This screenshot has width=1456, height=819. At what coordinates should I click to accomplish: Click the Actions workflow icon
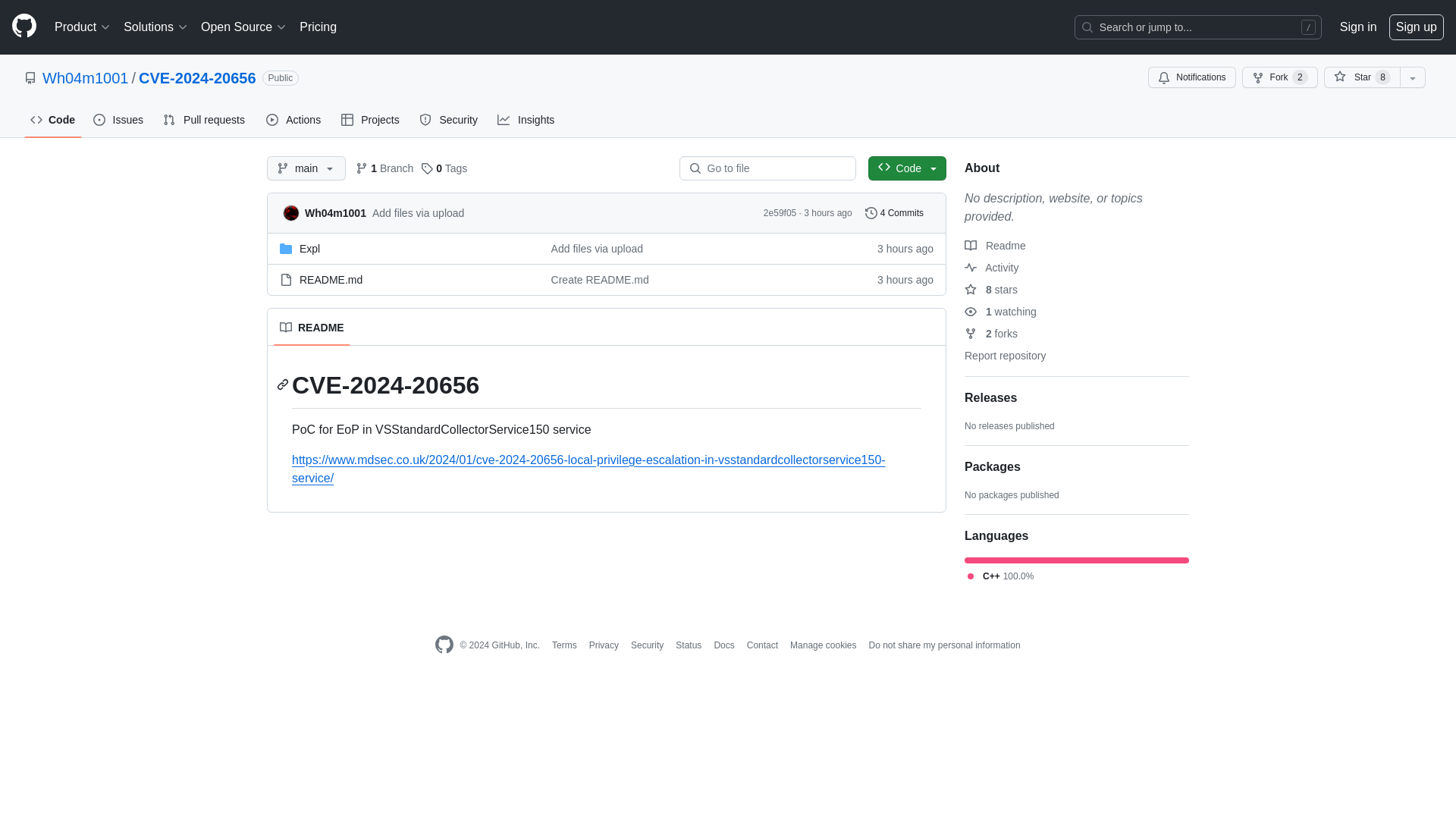pyautogui.click(x=272, y=120)
